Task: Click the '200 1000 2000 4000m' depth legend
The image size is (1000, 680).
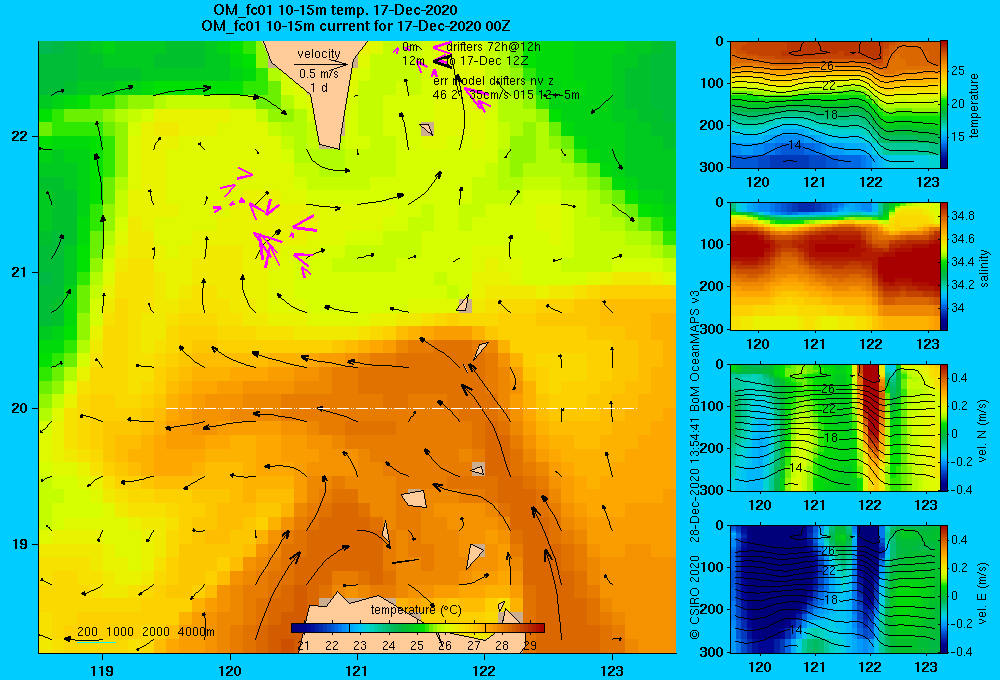Action: [145, 632]
